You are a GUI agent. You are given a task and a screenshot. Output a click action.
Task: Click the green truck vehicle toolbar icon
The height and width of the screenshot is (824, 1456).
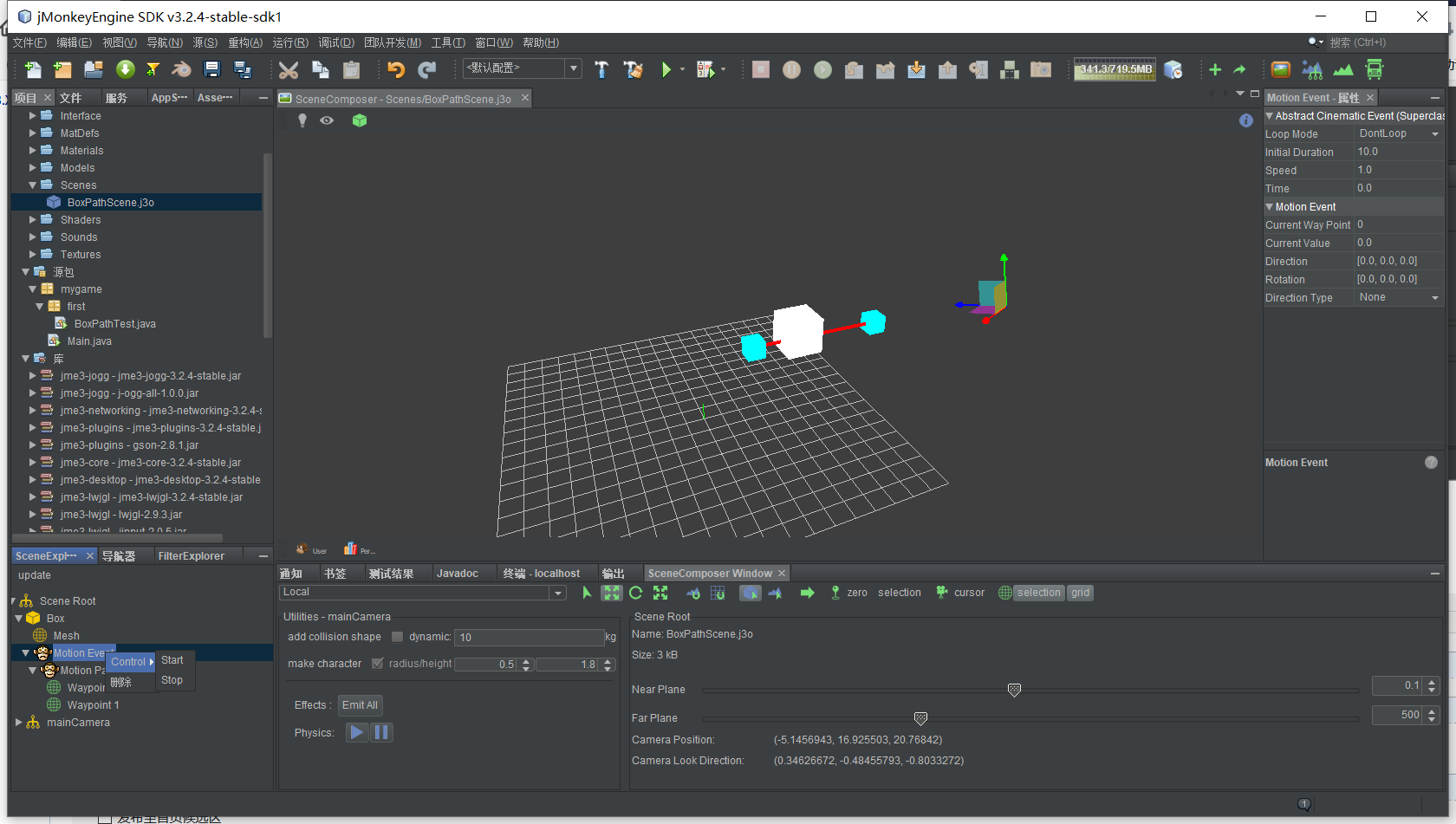(1375, 69)
